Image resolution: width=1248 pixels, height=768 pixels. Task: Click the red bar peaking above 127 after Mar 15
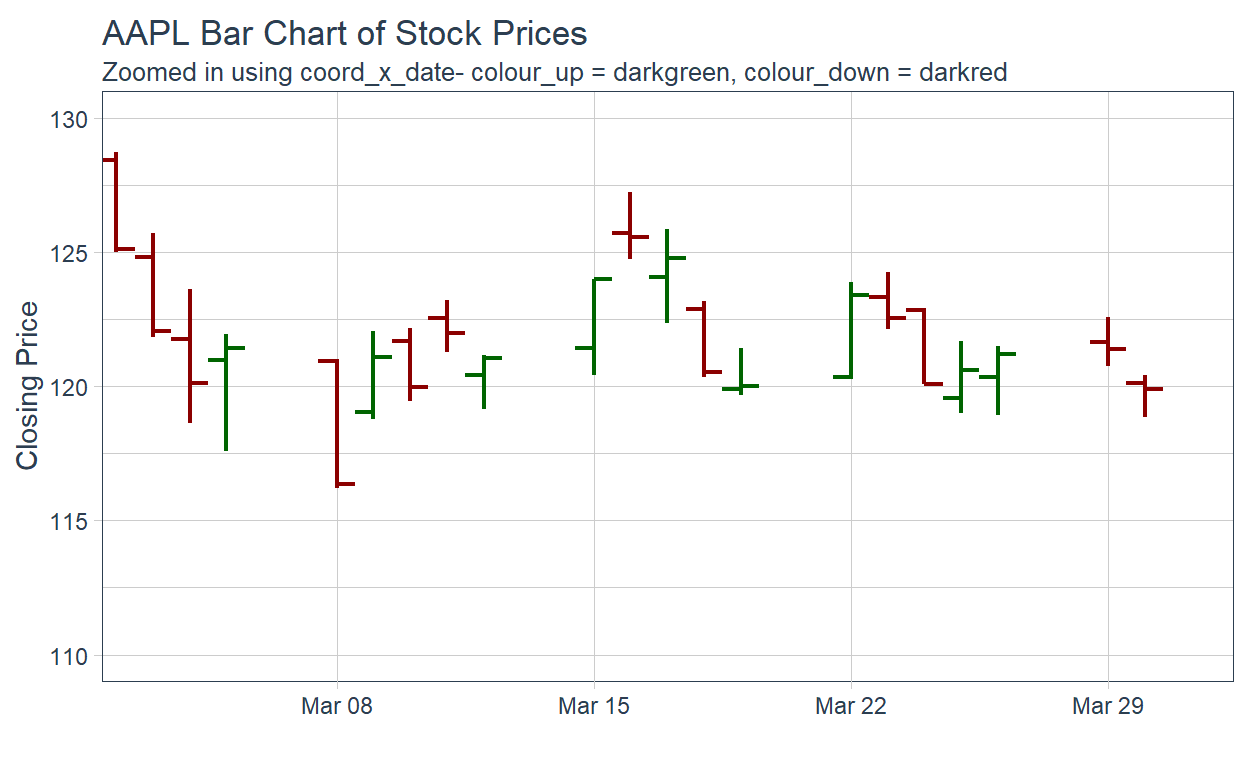tap(630, 225)
